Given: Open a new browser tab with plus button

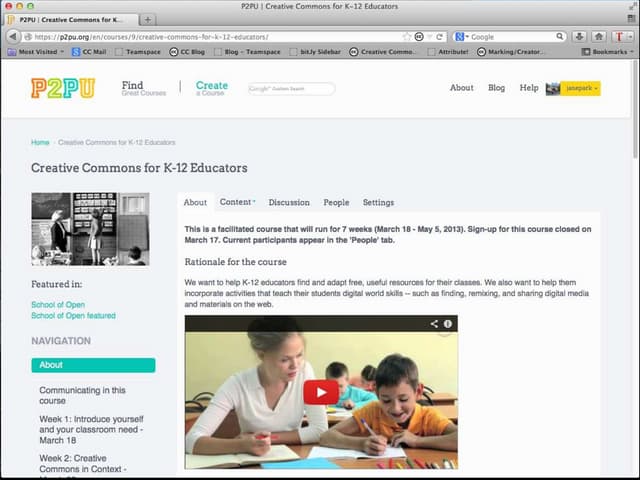Looking at the screenshot, I should (x=147, y=20).
